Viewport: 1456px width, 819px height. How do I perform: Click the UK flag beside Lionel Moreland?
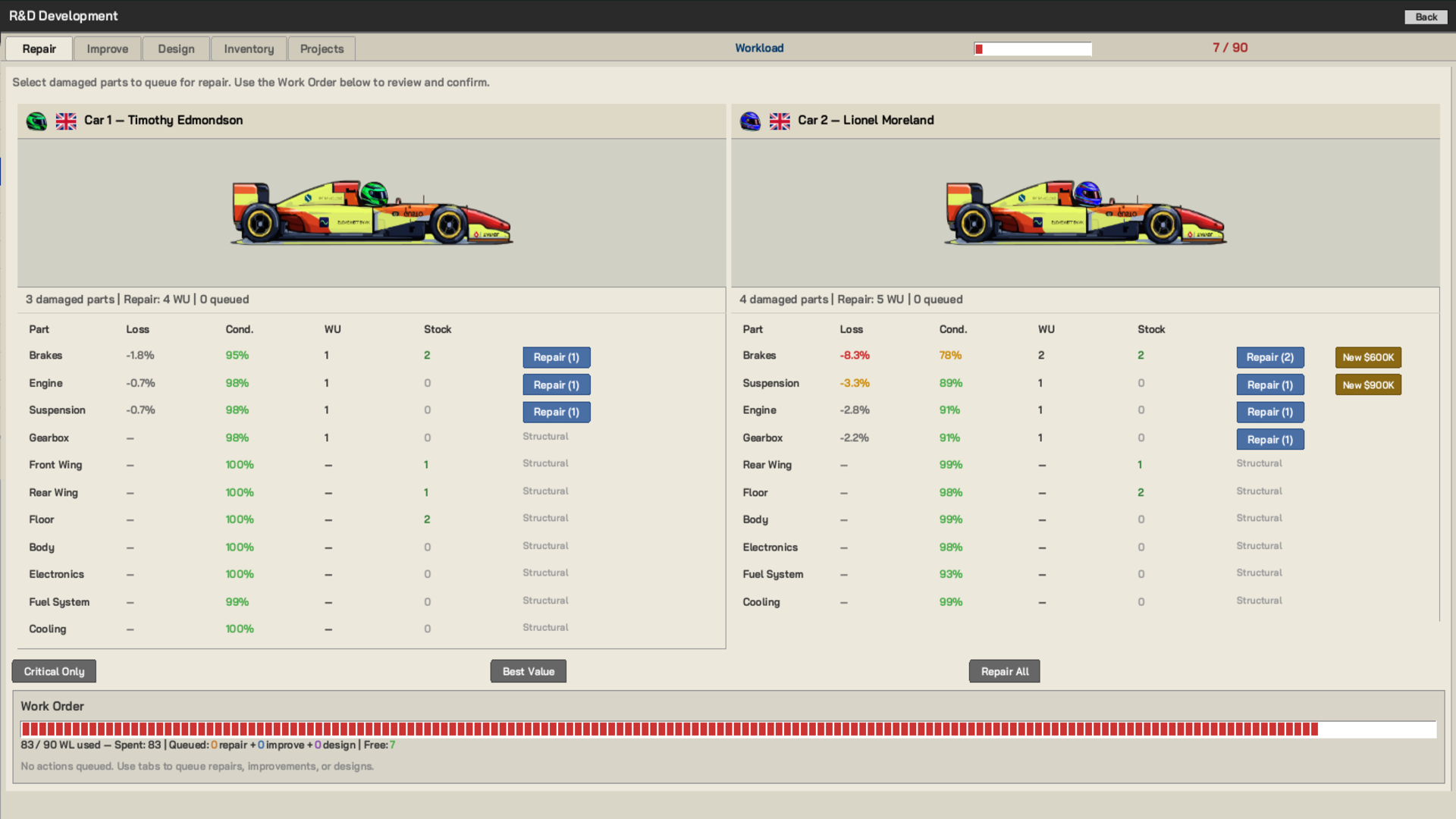click(780, 121)
